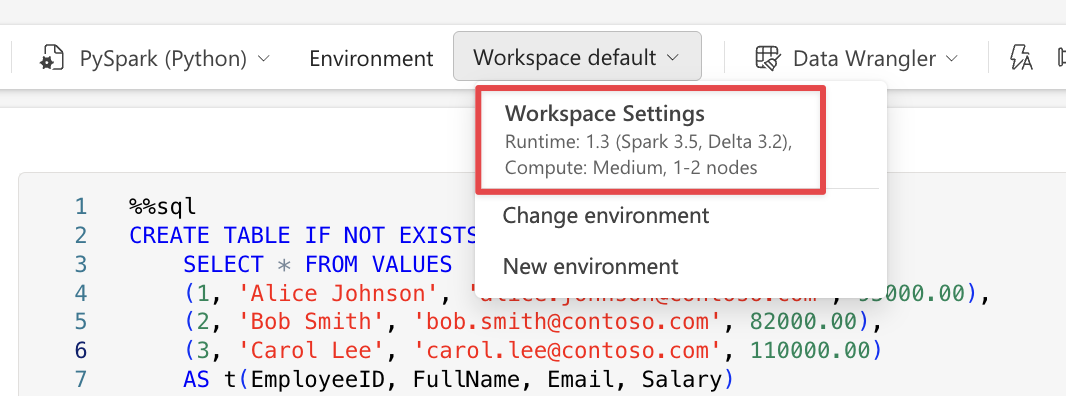Choose the Change environment menu entry
This screenshot has width=1066, height=396.
pos(606,216)
